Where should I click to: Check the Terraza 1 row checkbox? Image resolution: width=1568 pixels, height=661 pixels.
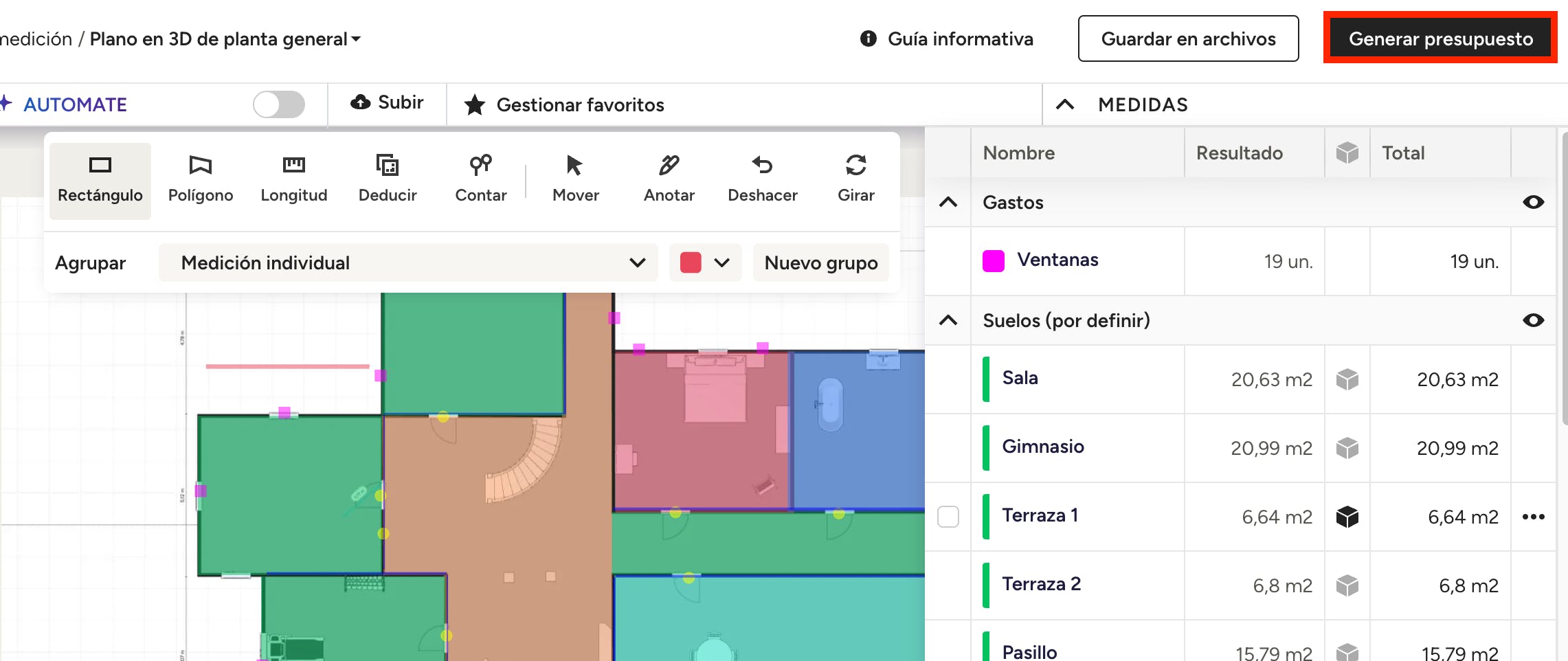click(948, 517)
